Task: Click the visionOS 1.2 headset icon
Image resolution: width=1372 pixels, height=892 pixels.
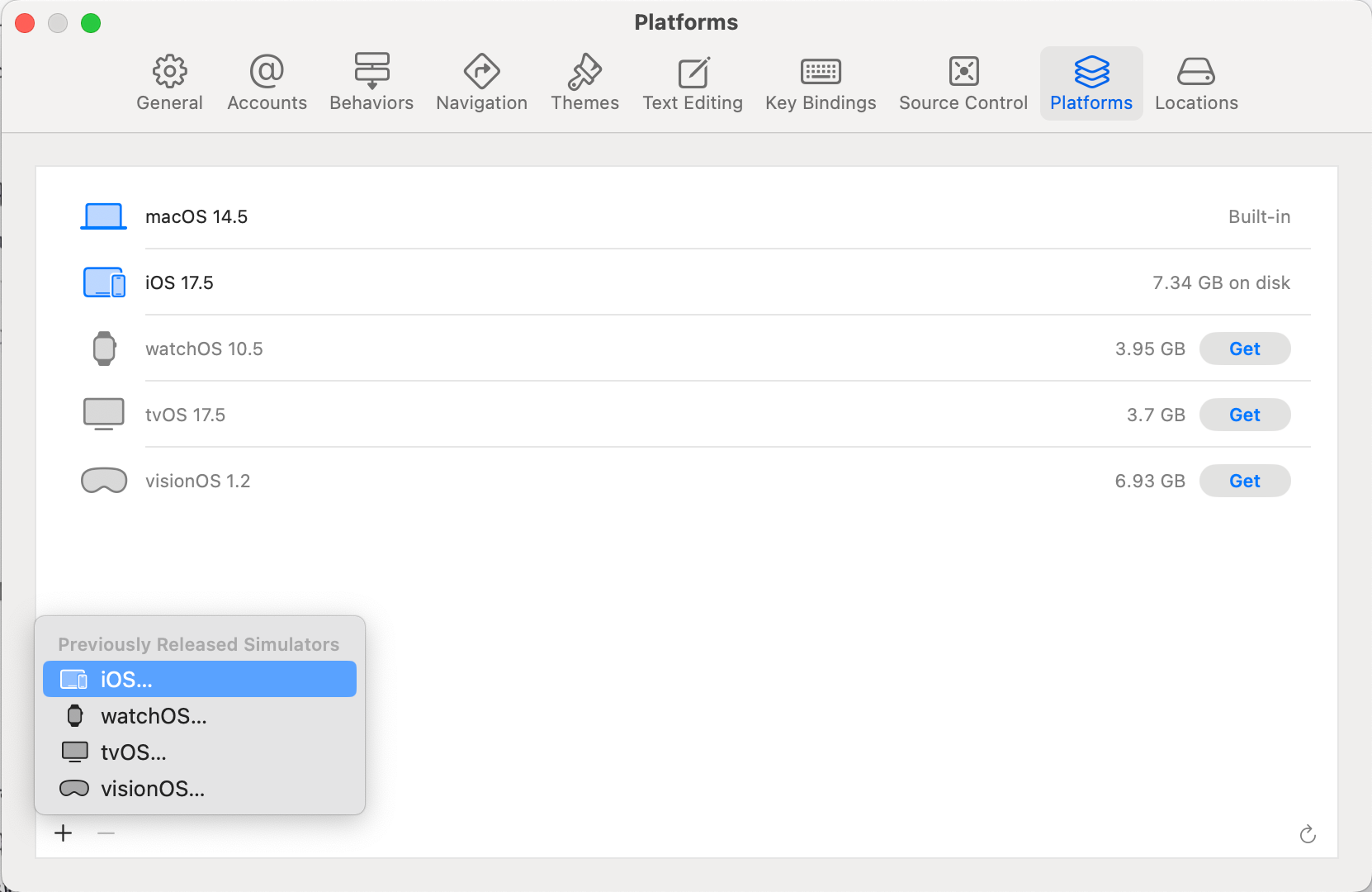Action: pos(104,481)
